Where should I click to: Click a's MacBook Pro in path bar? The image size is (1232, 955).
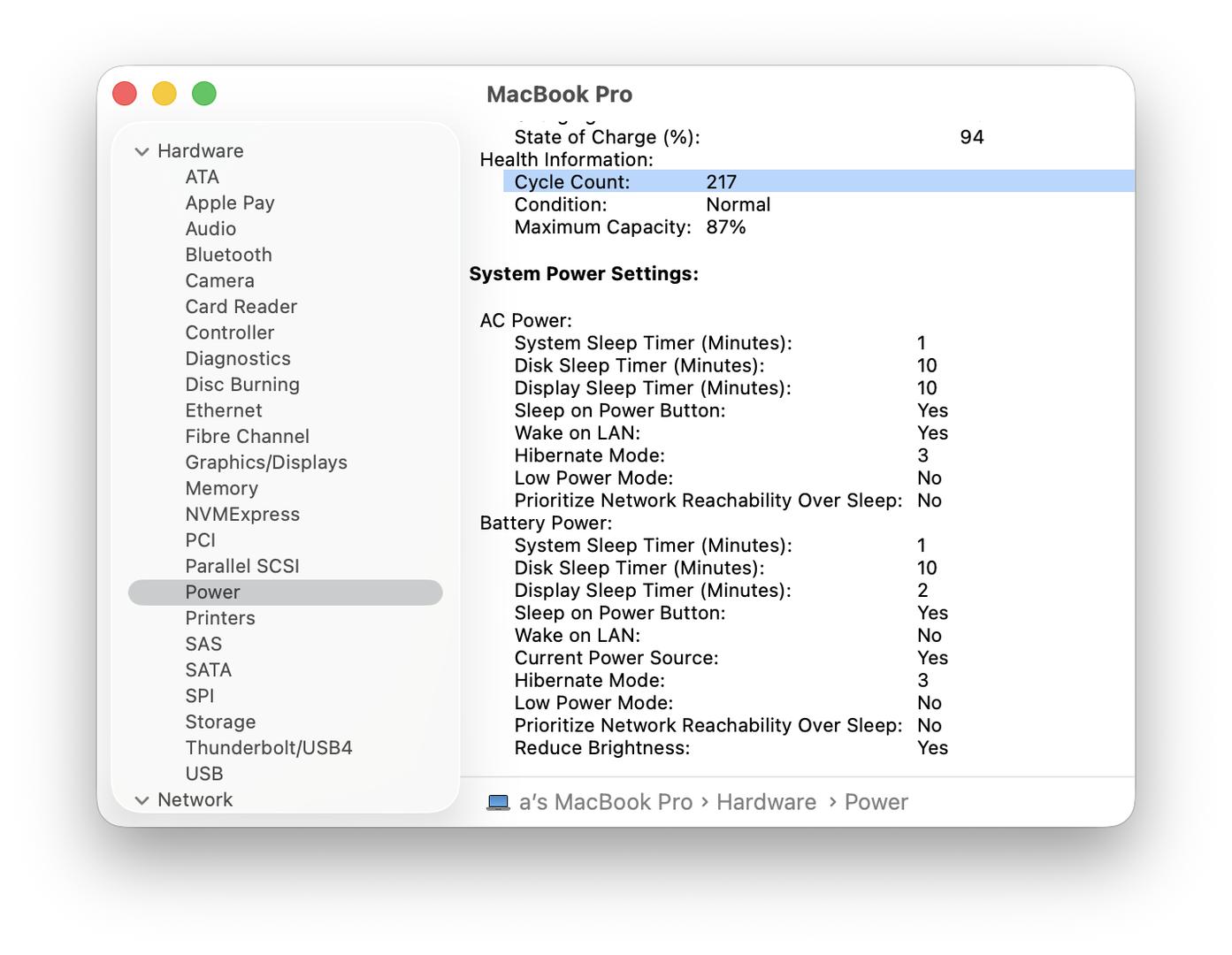(605, 802)
